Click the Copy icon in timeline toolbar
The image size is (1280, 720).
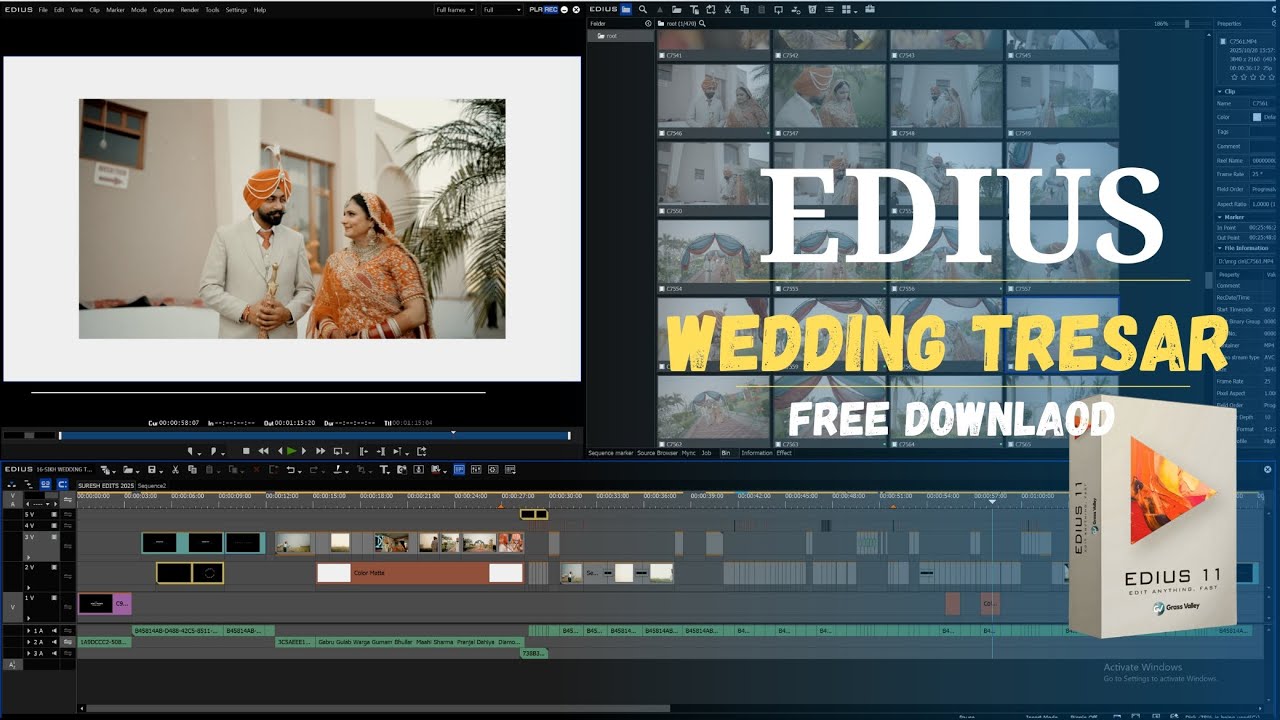point(192,469)
